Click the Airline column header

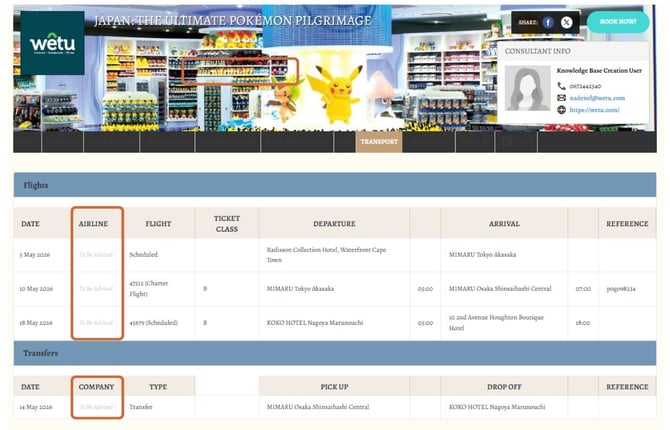(93, 224)
